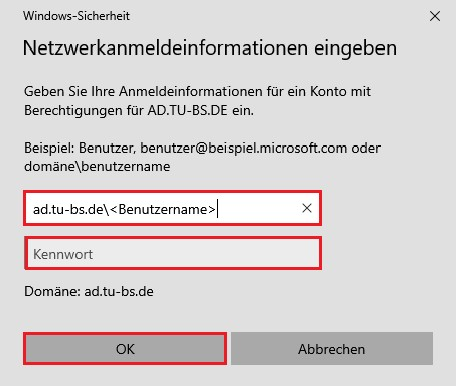
Task: Confirm credentials with the OK button
Action: click(x=125, y=349)
